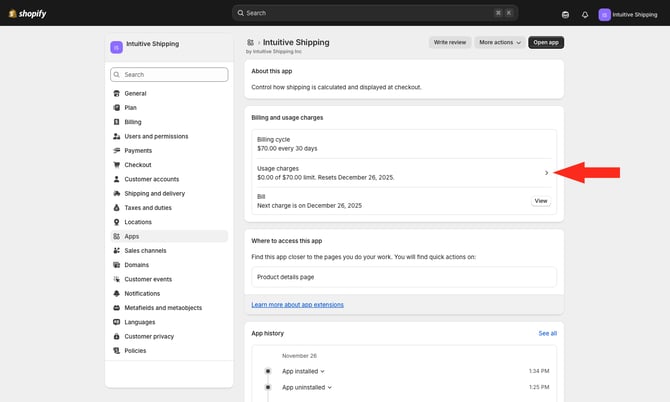
Task: Click the Billing sidebar icon
Action: click(x=116, y=122)
